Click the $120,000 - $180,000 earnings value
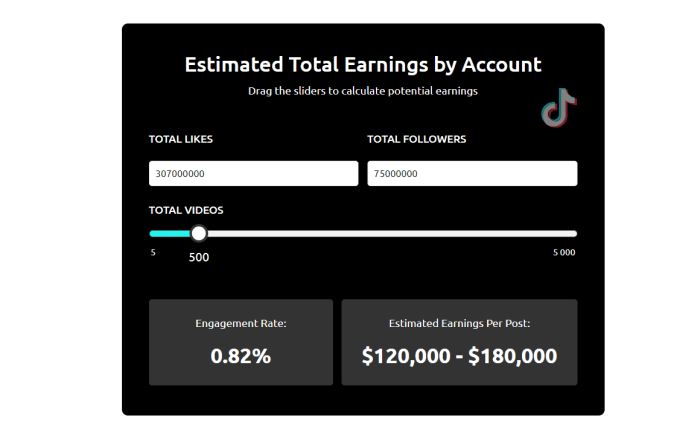This screenshot has width=700, height=436. point(459,355)
